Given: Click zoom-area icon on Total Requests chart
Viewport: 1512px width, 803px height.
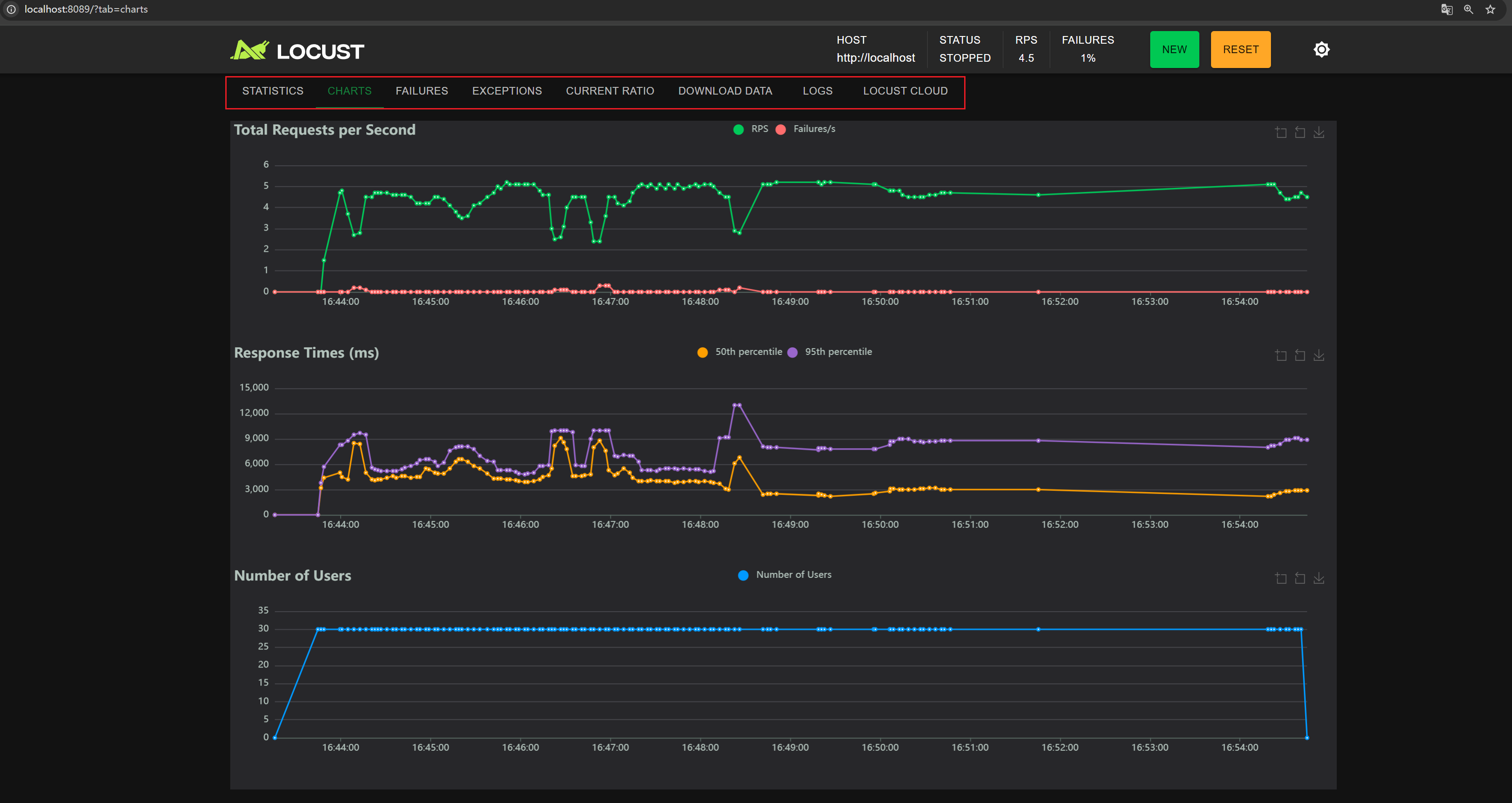Looking at the screenshot, I should pos(1281,132).
